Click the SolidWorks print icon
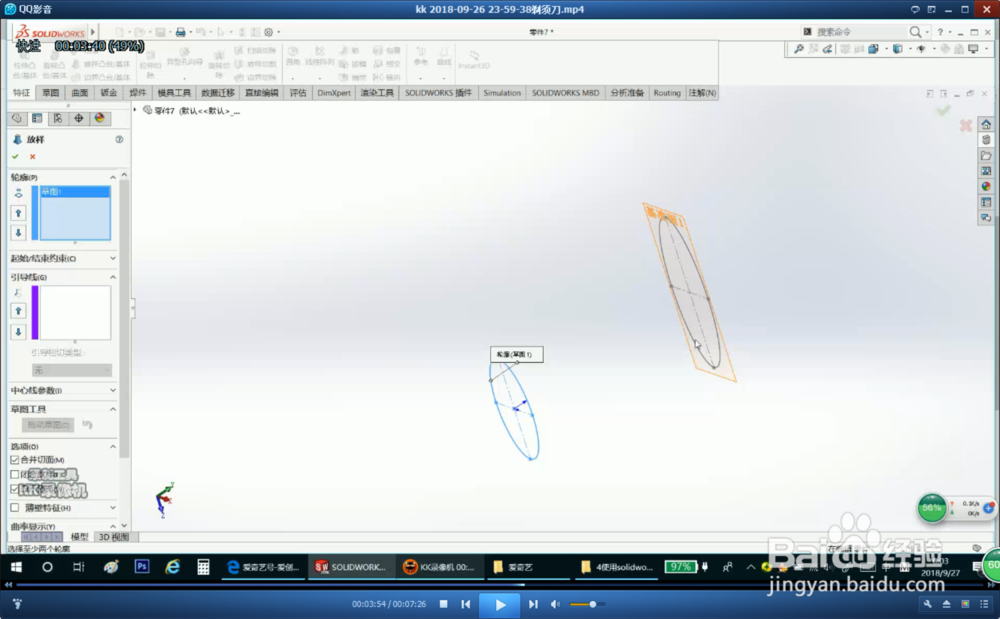The image size is (1000, 619). (180, 32)
